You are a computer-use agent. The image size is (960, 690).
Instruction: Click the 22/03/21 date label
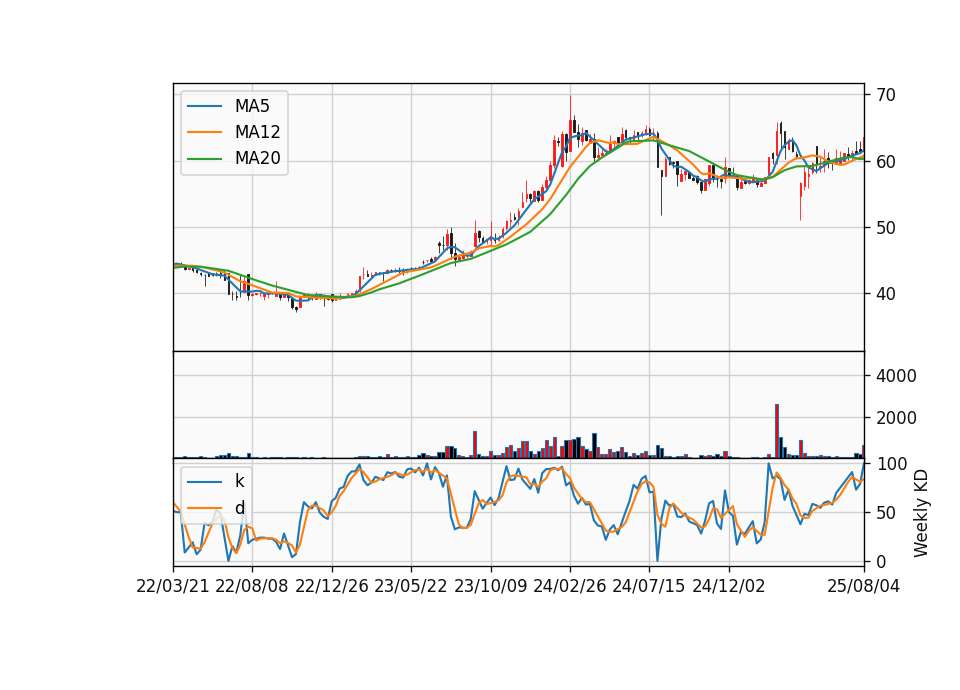[173, 586]
